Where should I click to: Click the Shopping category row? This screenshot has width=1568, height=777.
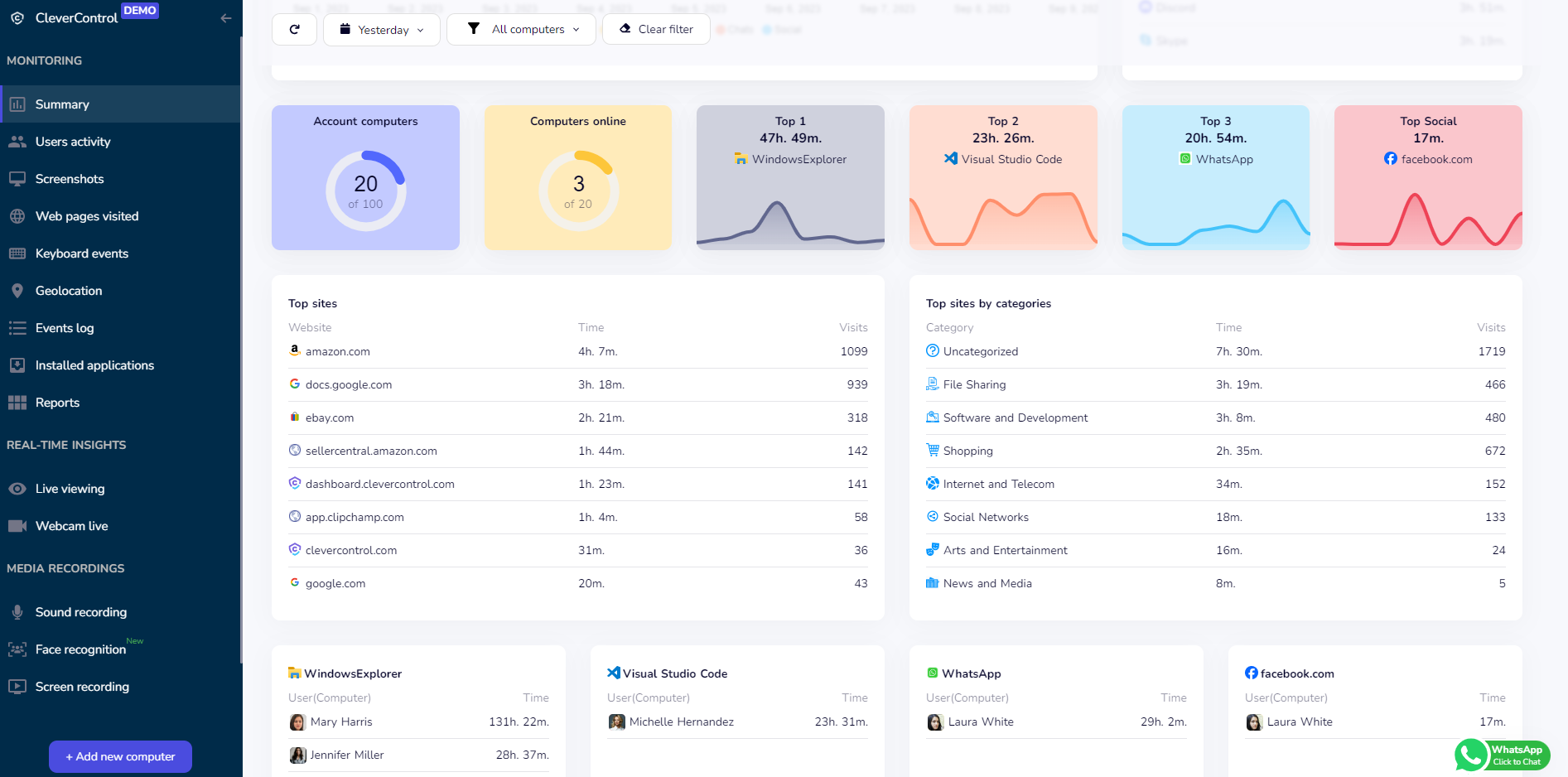coord(967,451)
